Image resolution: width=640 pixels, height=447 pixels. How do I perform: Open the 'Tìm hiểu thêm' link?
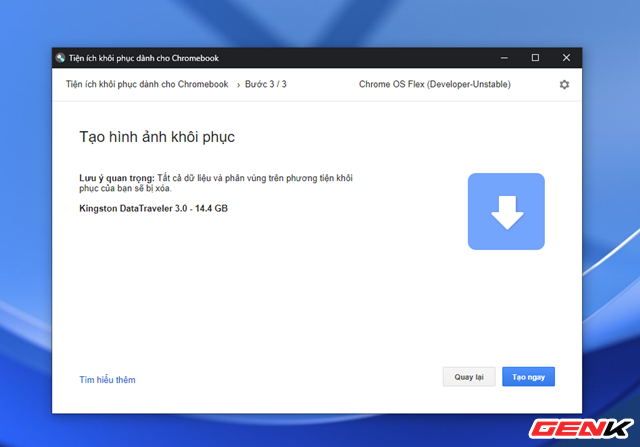pos(107,380)
